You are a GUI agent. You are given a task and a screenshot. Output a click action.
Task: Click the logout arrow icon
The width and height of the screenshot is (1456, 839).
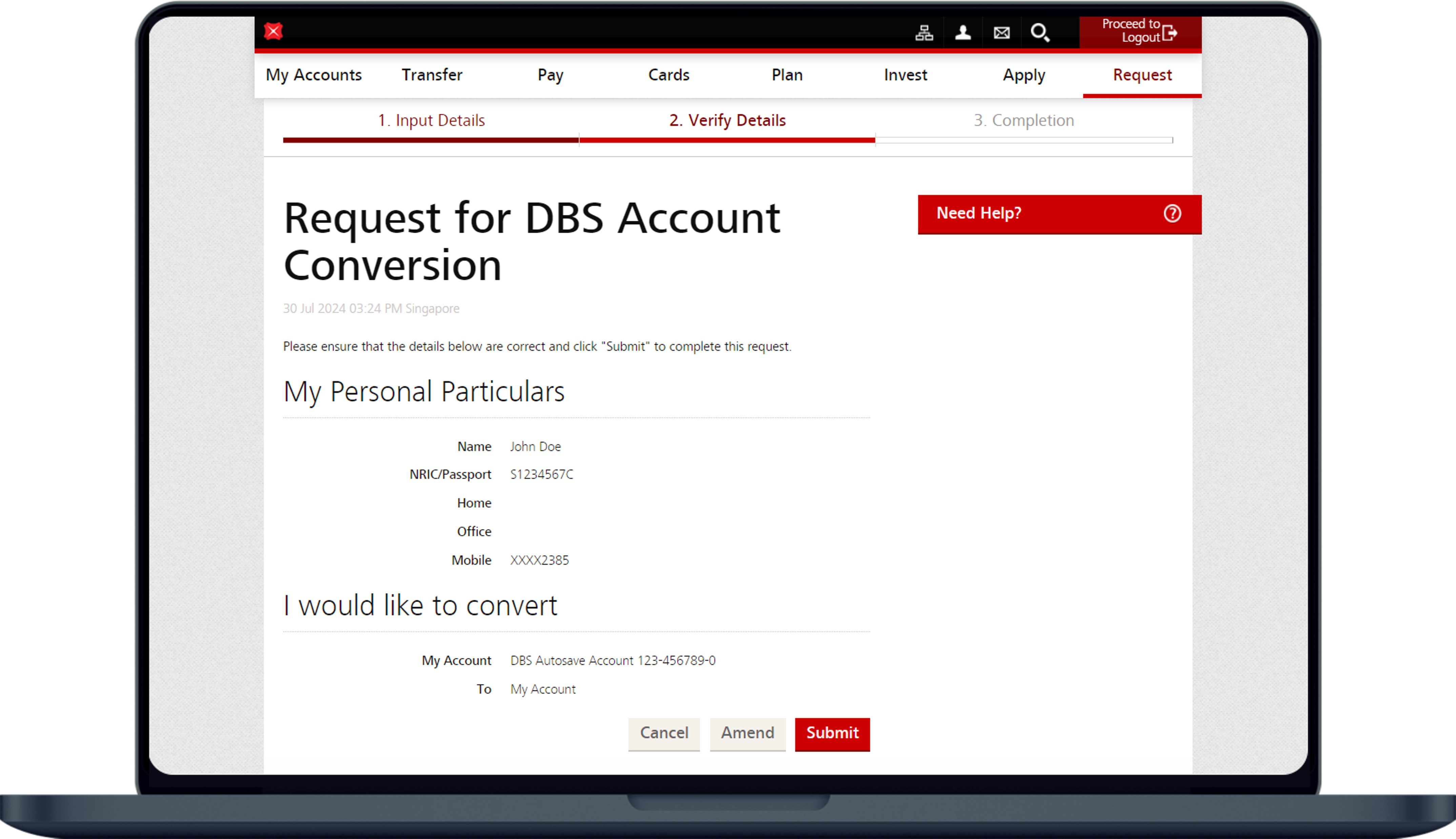tap(1170, 33)
